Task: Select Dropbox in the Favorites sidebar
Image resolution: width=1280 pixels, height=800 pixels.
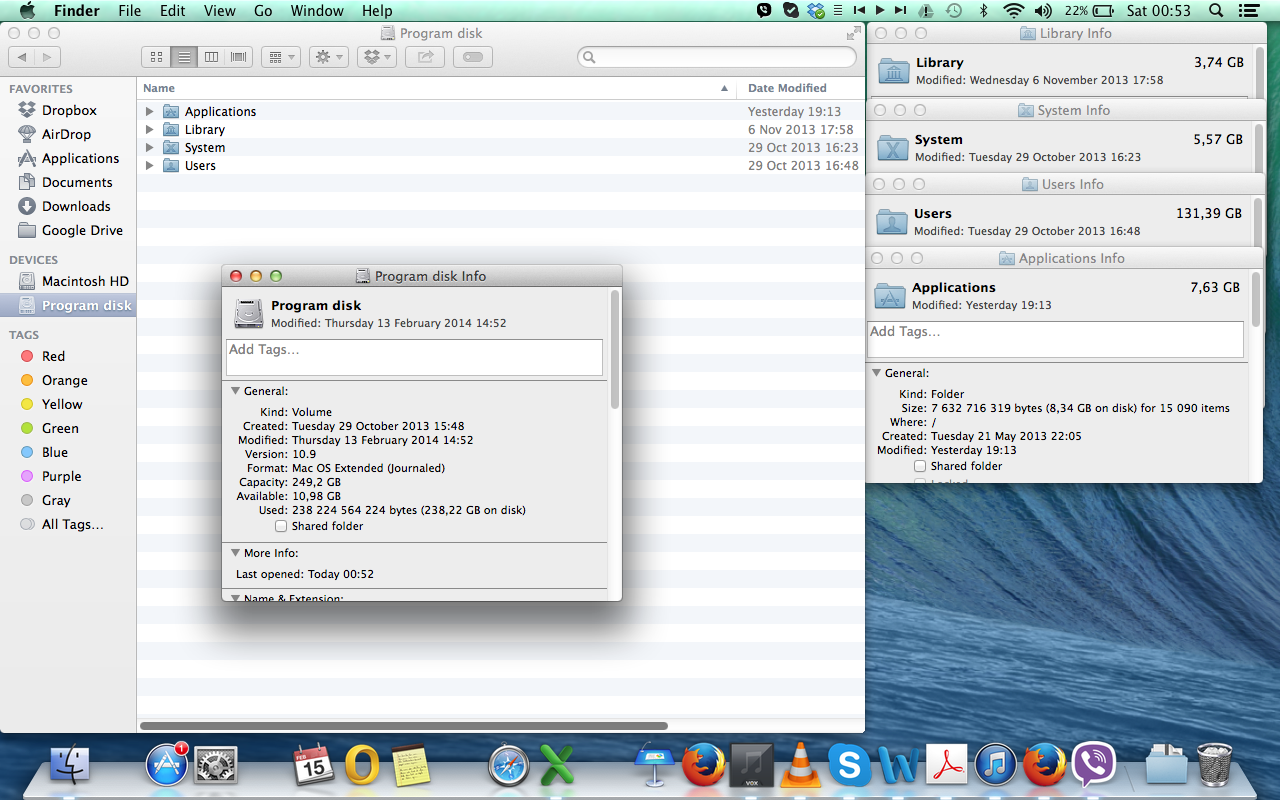Action: [69, 110]
